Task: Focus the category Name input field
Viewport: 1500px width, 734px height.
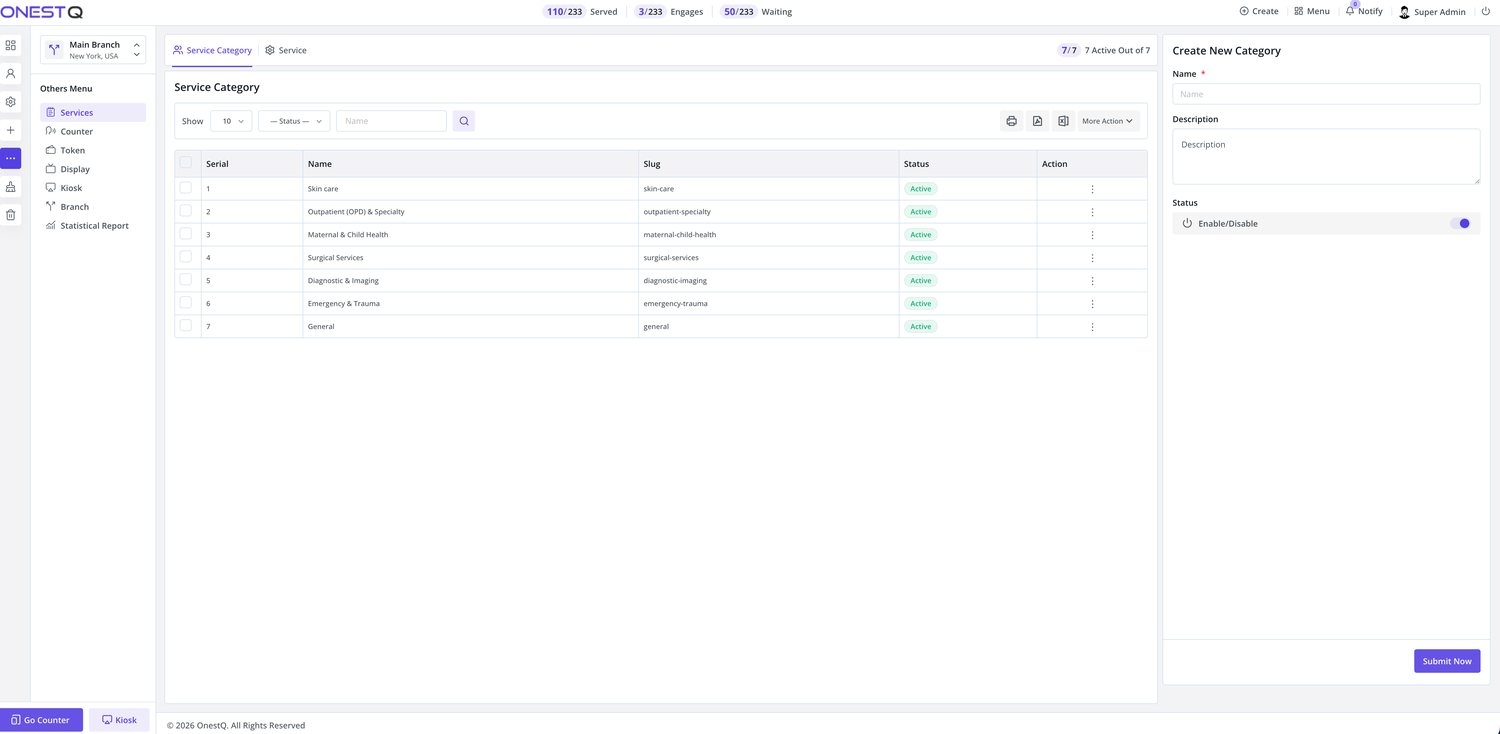Action: [x=1326, y=94]
